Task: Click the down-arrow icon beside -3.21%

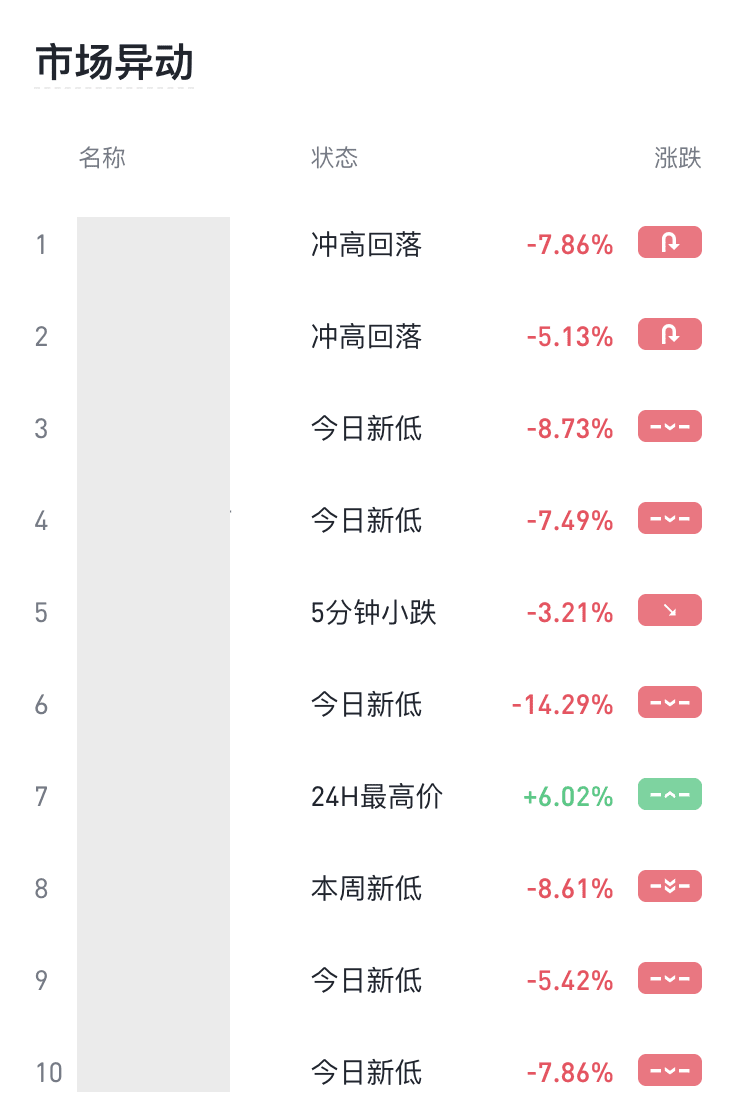Action: coord(669,611)
